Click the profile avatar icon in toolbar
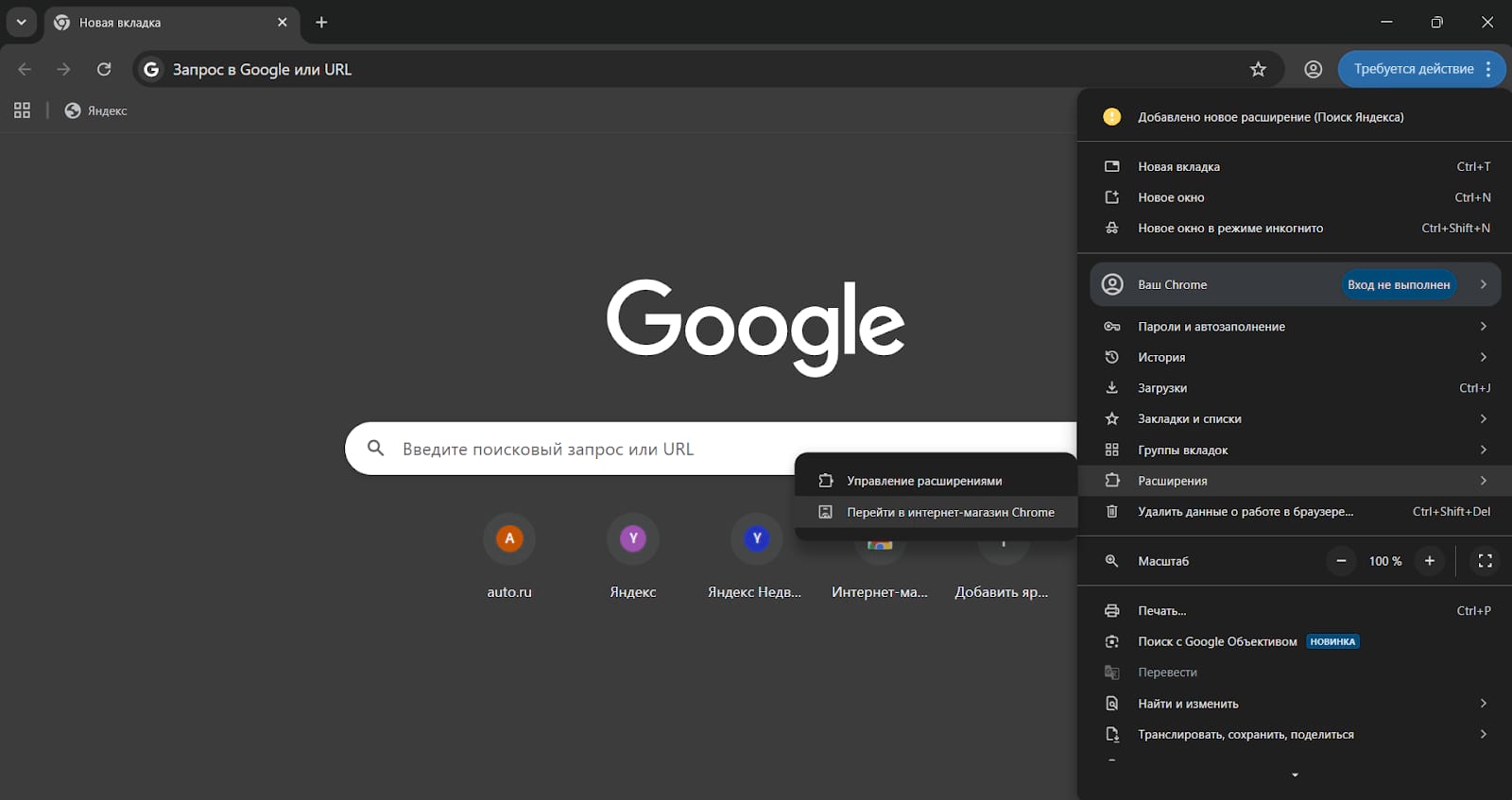 [1313, 69]
